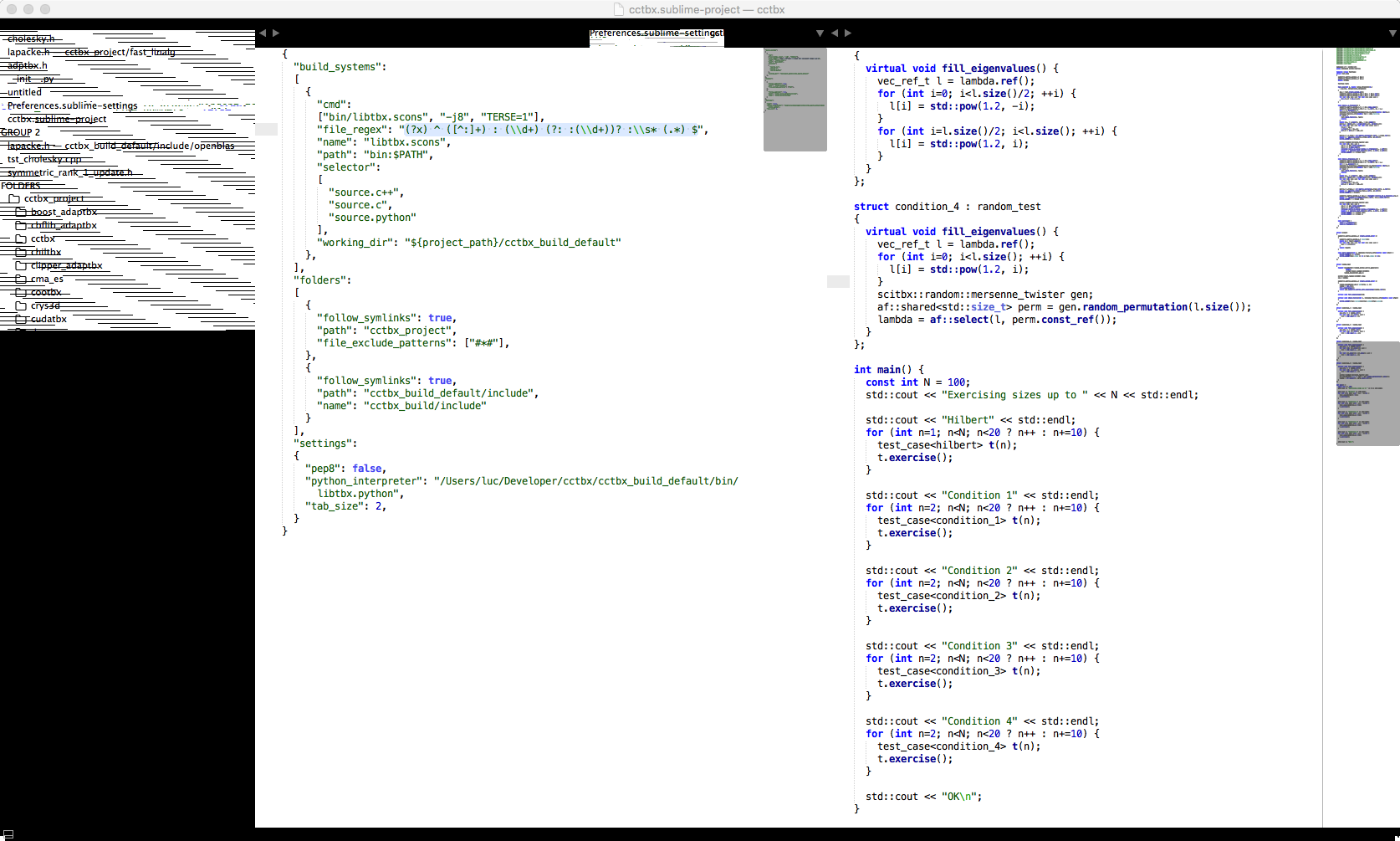Open tst_cholesky.cpp from Group 2 files
The width and height of the screenshot is (1400, 841).
click(44, 159)
